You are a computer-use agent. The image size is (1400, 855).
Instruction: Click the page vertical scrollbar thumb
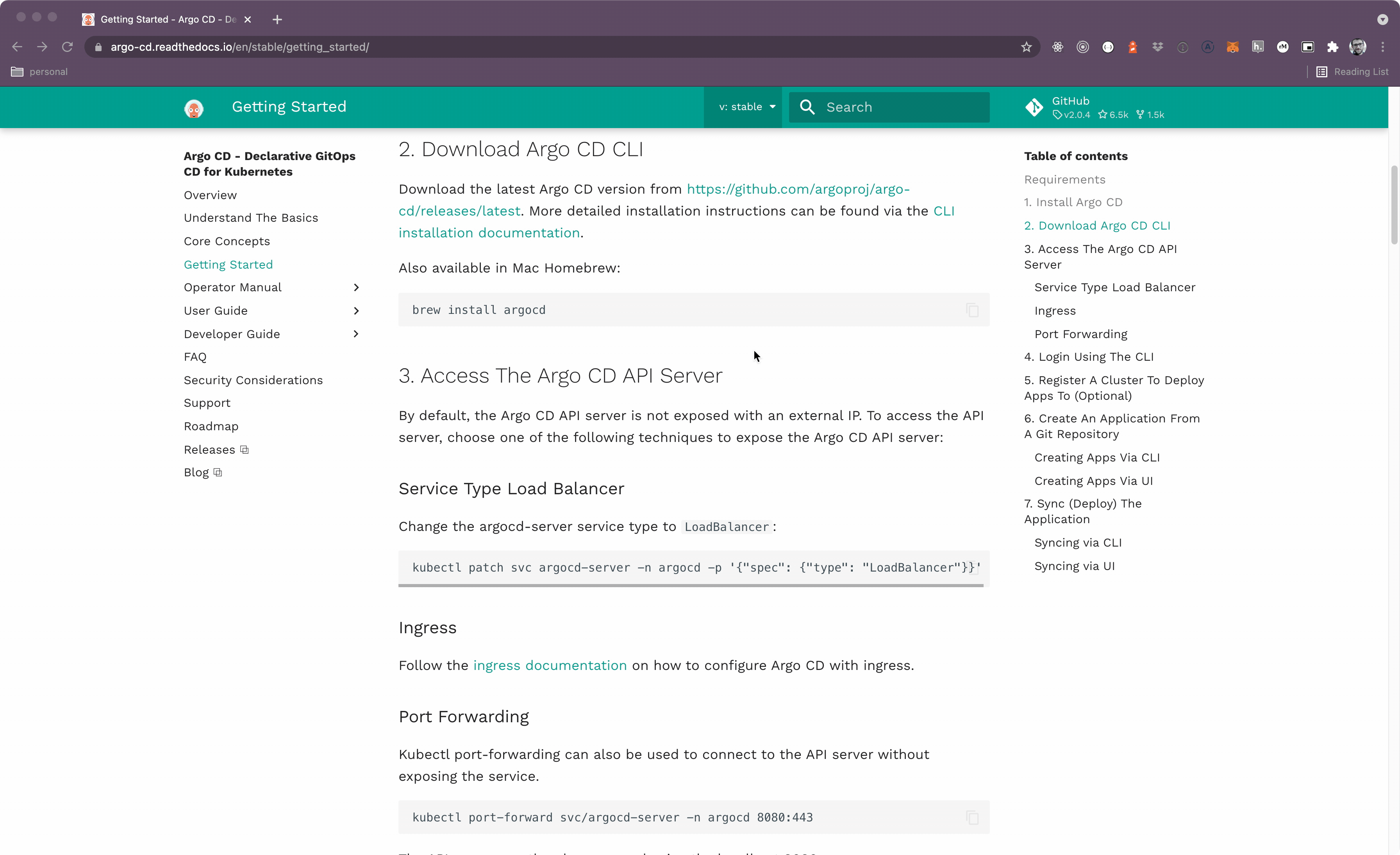(1394, 205)
